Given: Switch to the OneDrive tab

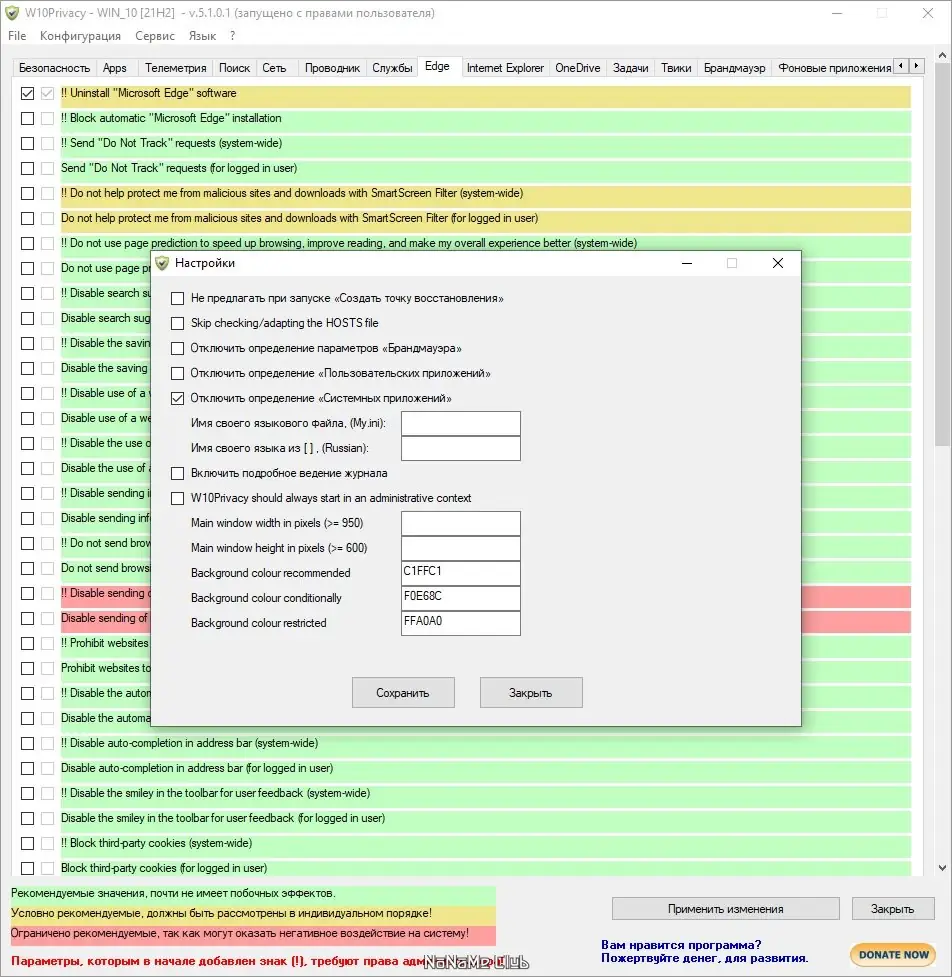Looking at the screenshot, I should coord(578,68).
